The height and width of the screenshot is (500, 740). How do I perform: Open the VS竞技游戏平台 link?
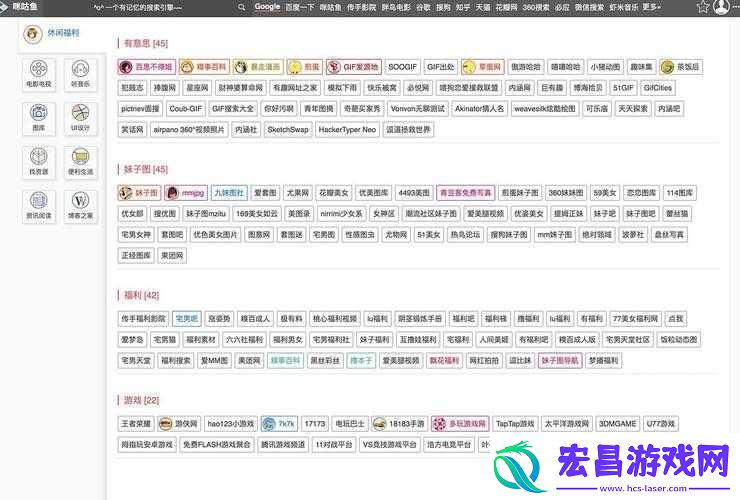tap(389, 445)
